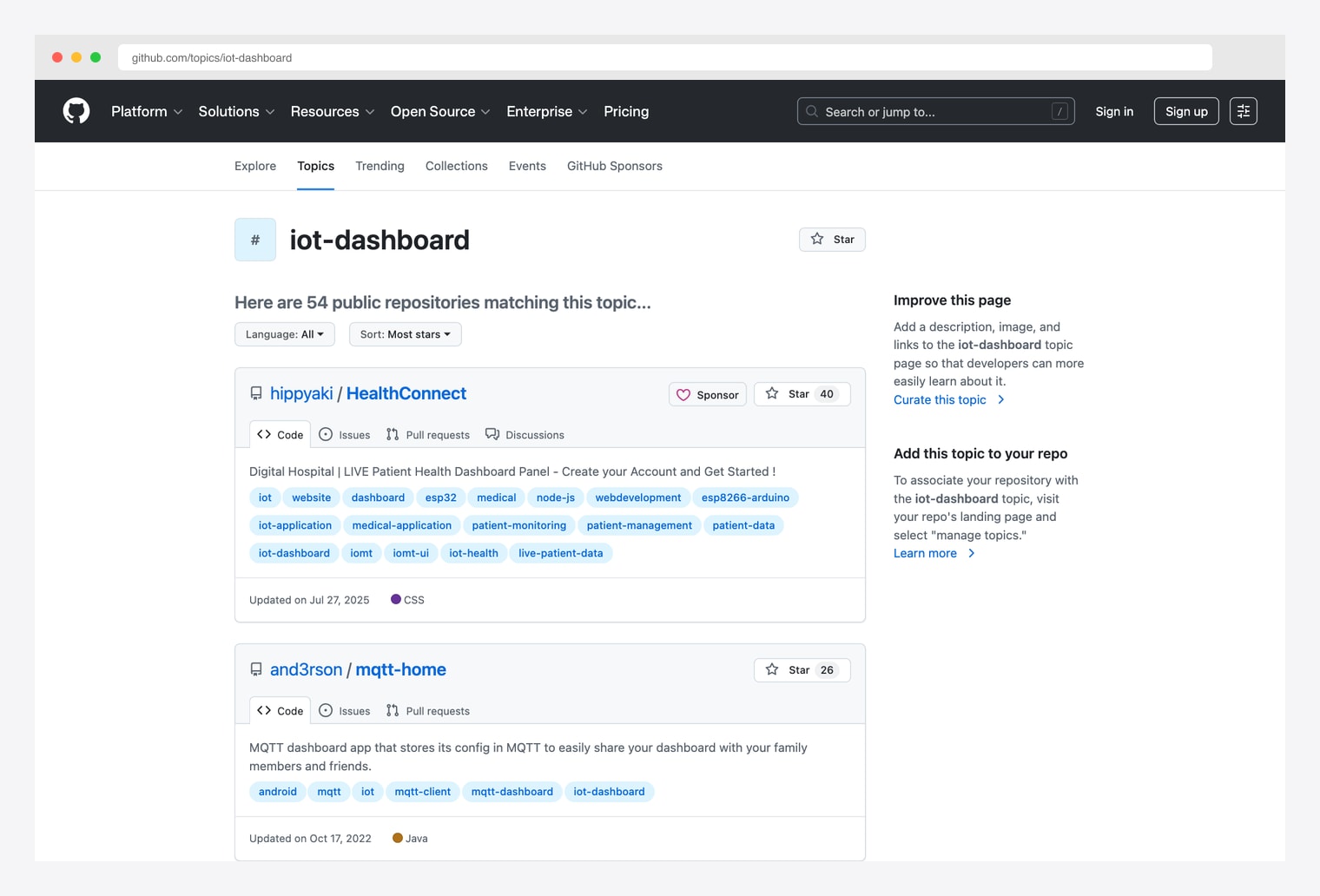
Task: Click the node-js topic tag
Action: click(556, 497)
